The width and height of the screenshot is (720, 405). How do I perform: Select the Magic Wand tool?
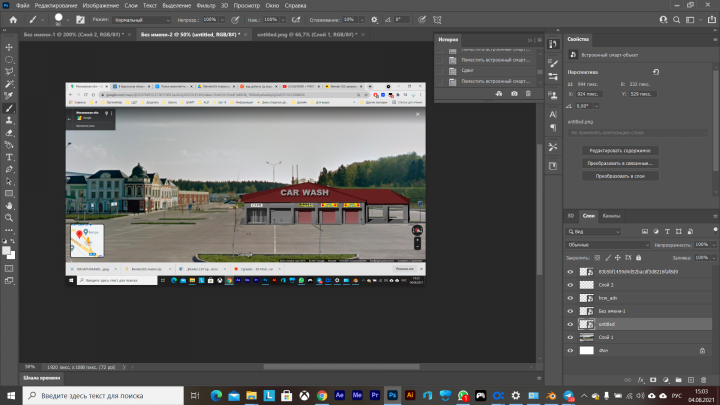(x=9, y=84)
